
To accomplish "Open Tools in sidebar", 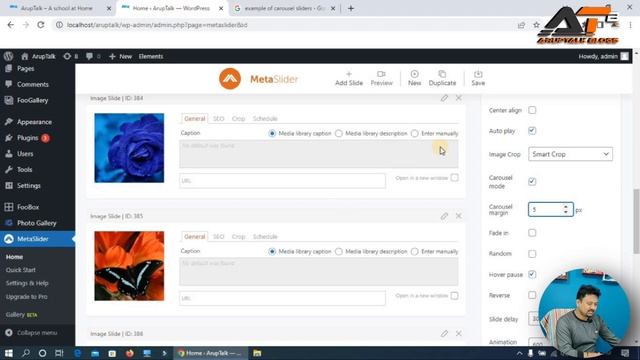I will pos(24,169).
